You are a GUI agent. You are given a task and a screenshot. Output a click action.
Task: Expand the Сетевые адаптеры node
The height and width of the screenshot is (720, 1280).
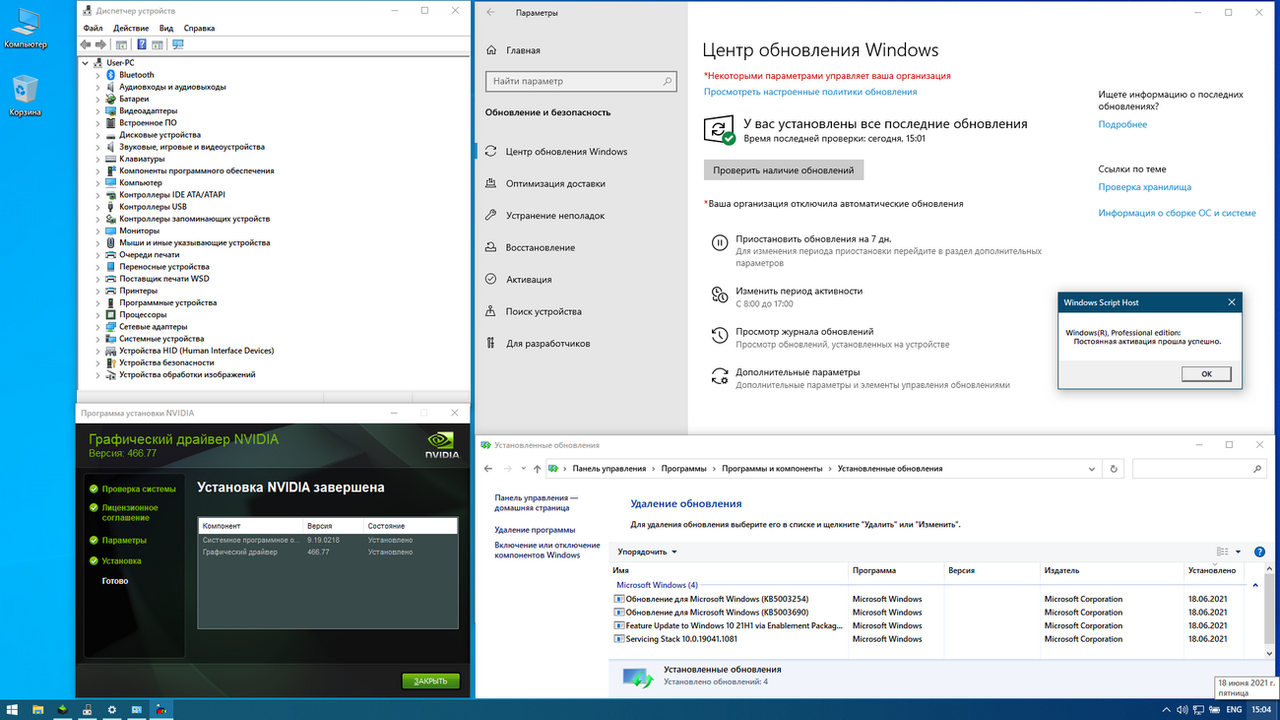(98, 327)
